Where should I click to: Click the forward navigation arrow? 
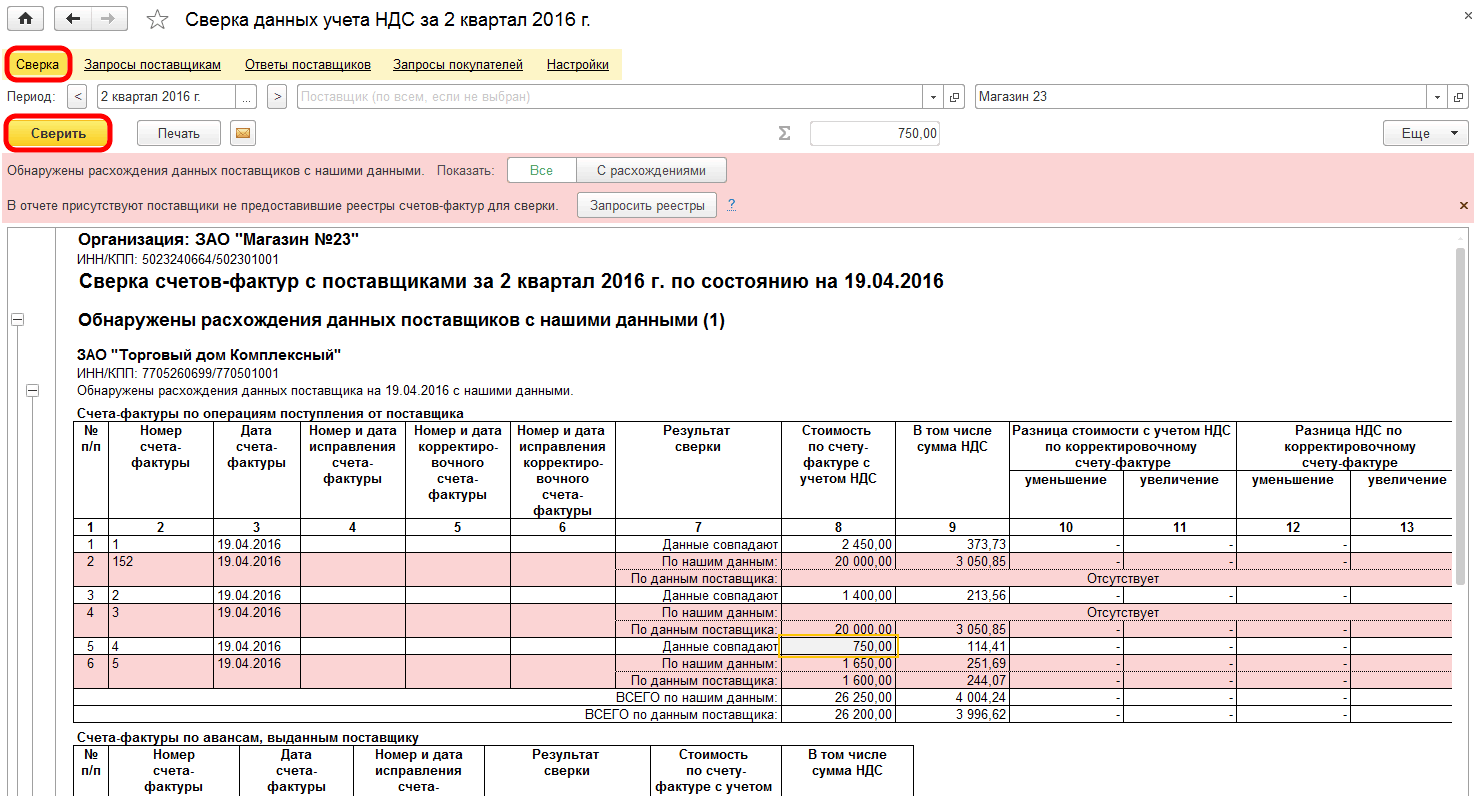[x=109, y=19]
